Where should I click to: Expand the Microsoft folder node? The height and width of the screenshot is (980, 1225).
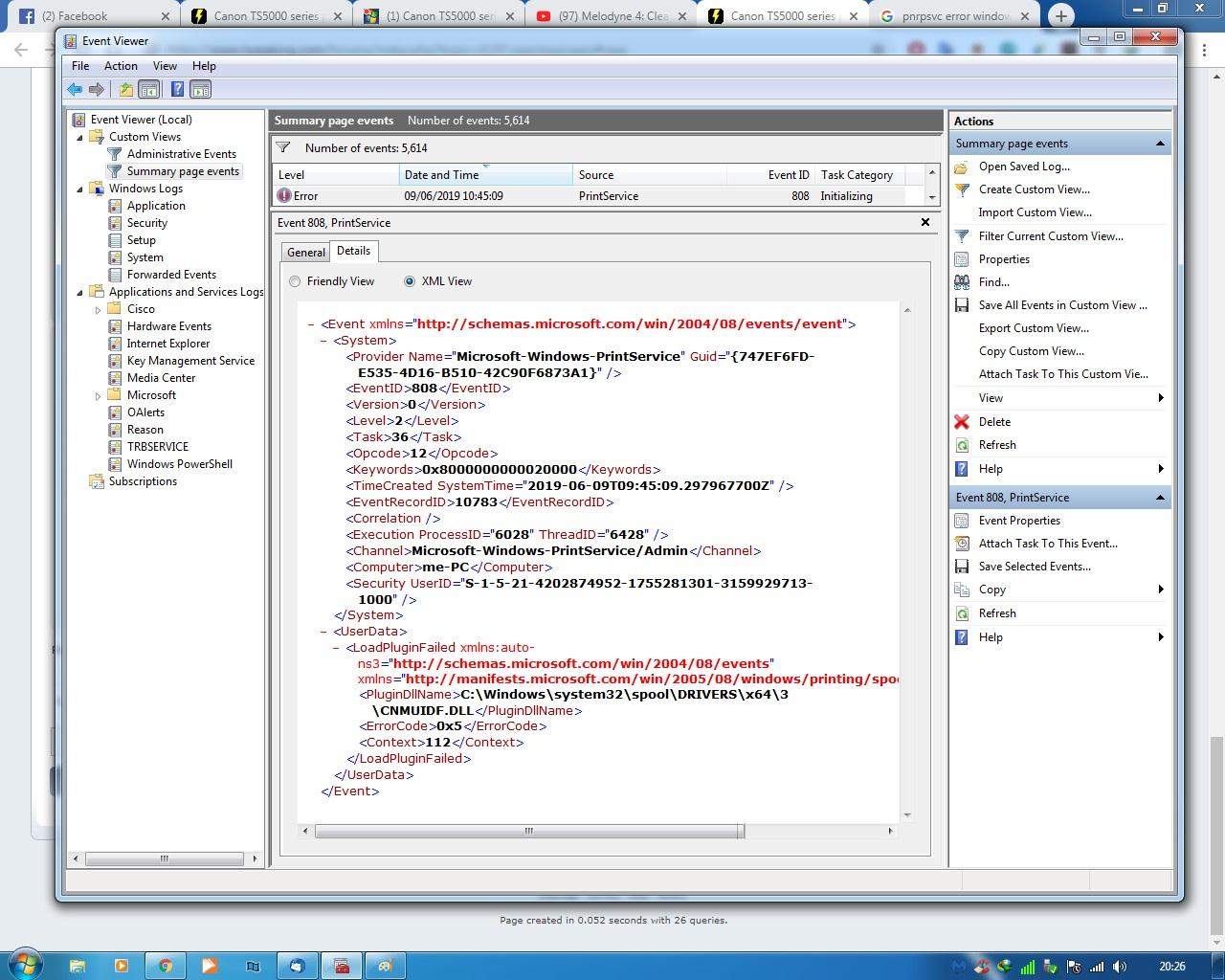tap(98, 396)
